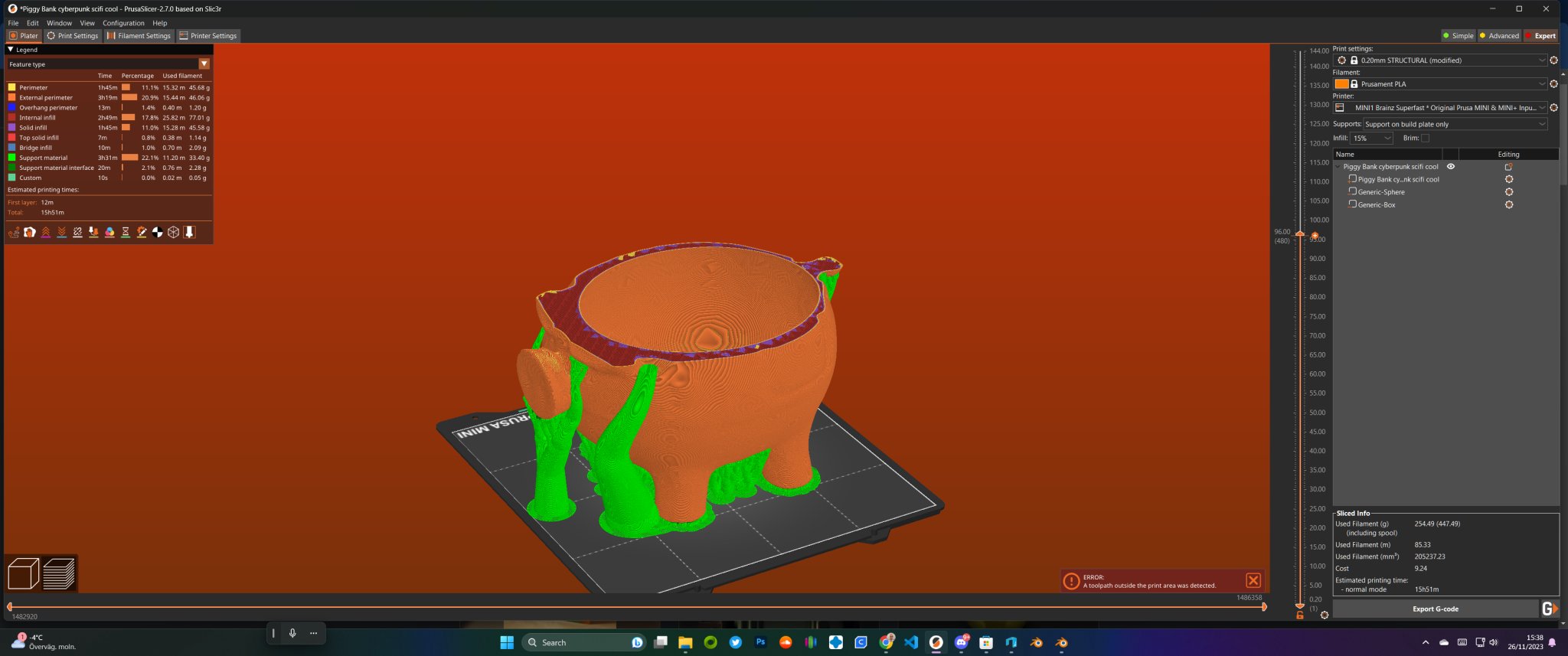1568x656 pixels.
Task: Click the Export G-code button
Action: point(1435,609)
